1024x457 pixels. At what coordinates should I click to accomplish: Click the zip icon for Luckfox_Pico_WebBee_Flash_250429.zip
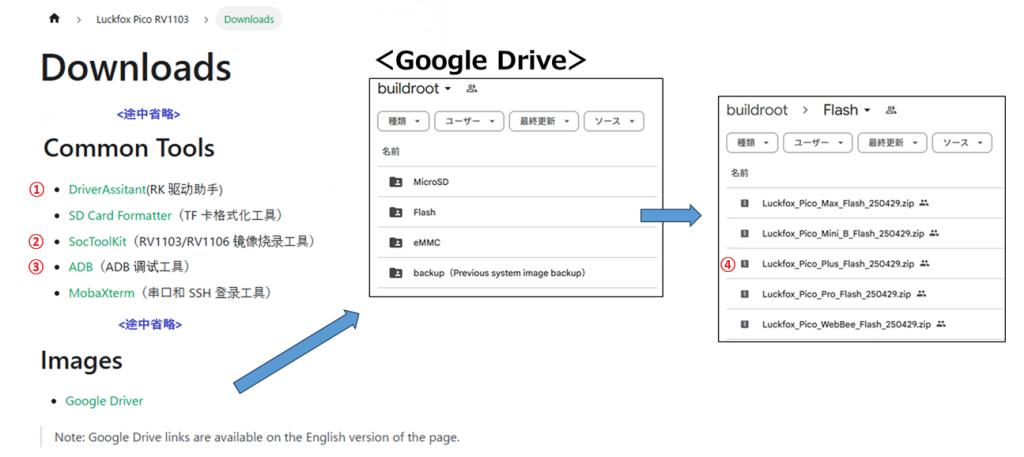(744, 325)
